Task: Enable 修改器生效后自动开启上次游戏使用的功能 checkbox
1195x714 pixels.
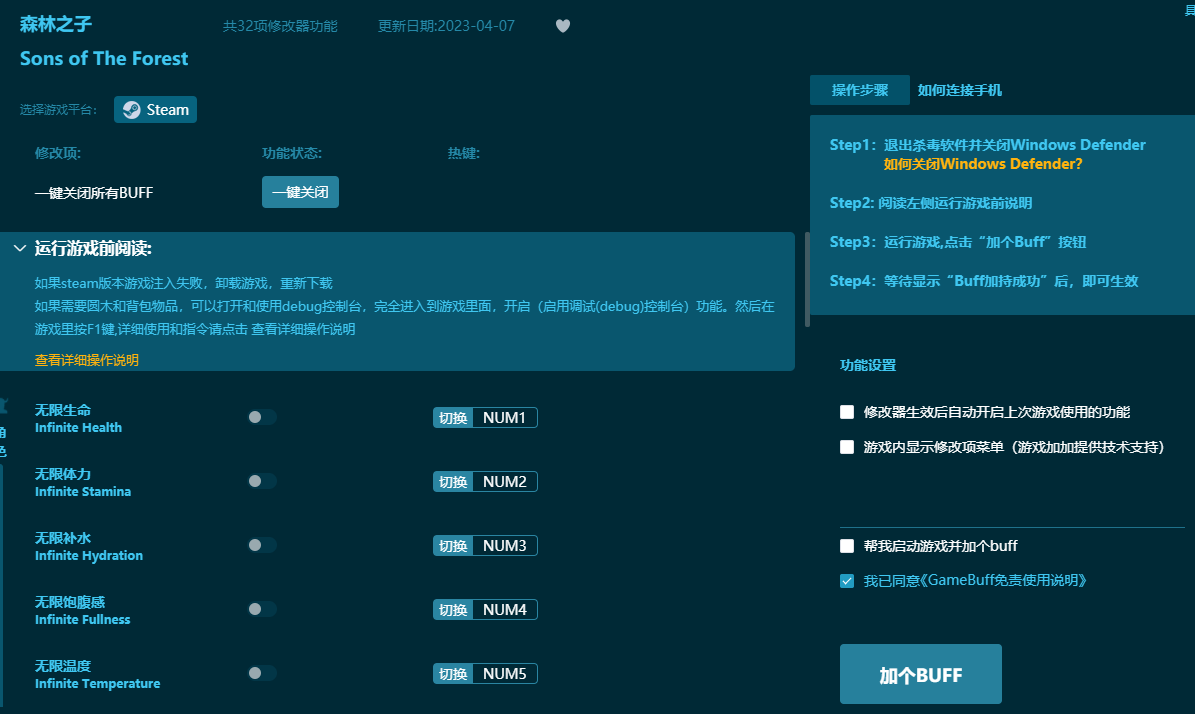Action: tap(847, 412)
